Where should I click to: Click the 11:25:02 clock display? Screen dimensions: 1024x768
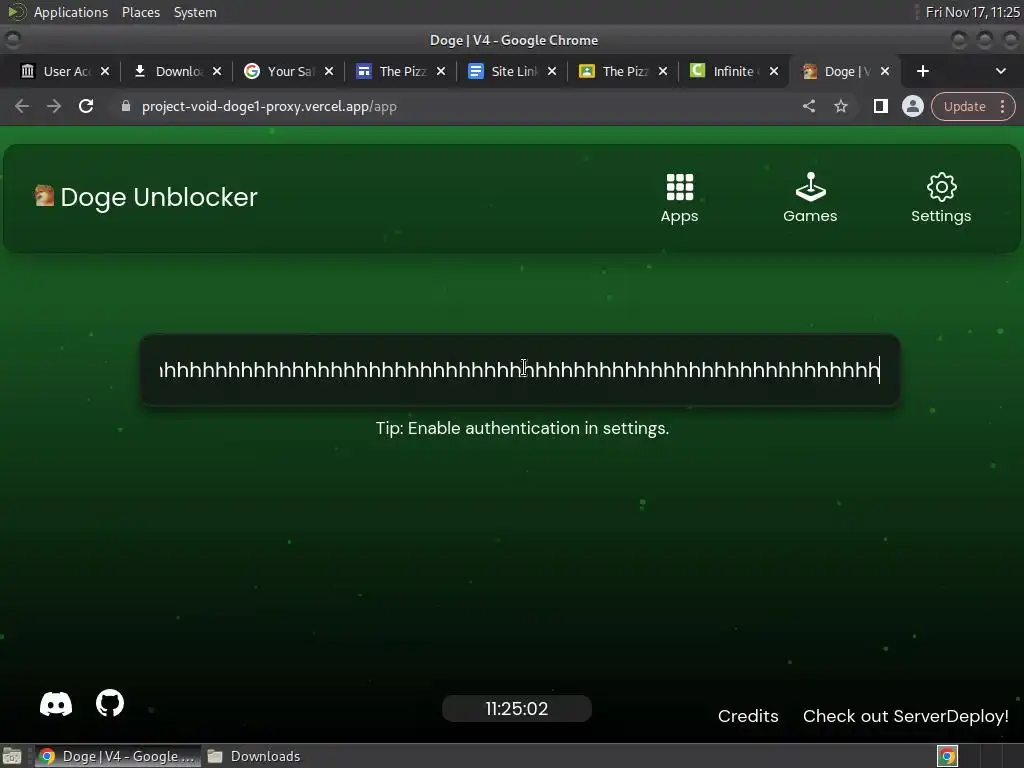pyautogui.click(x=517, y=709)
